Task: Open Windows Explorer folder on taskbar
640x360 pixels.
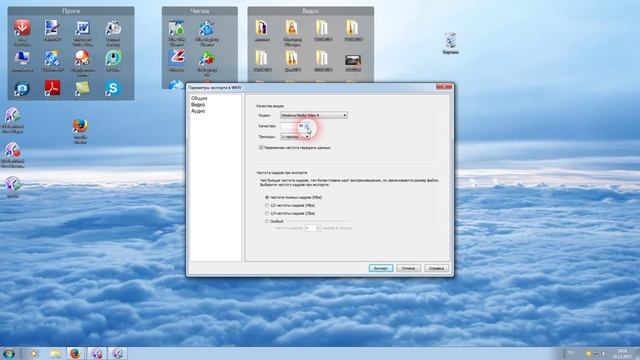Action: pyautogui.click(x=56, y=353)
